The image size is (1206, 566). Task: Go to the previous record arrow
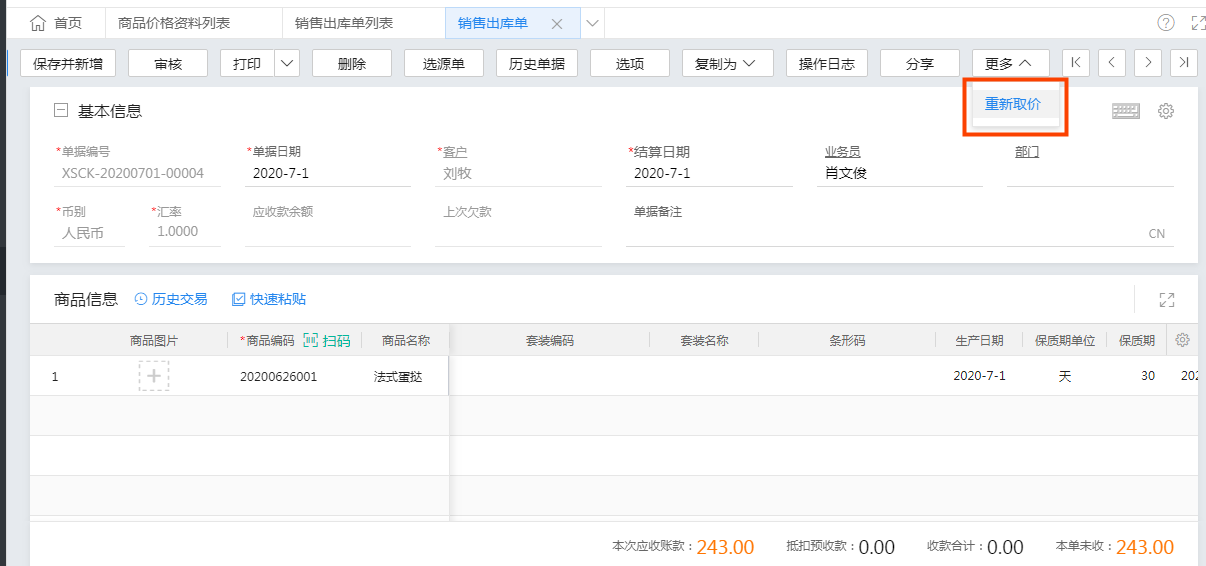(1111, 63)
